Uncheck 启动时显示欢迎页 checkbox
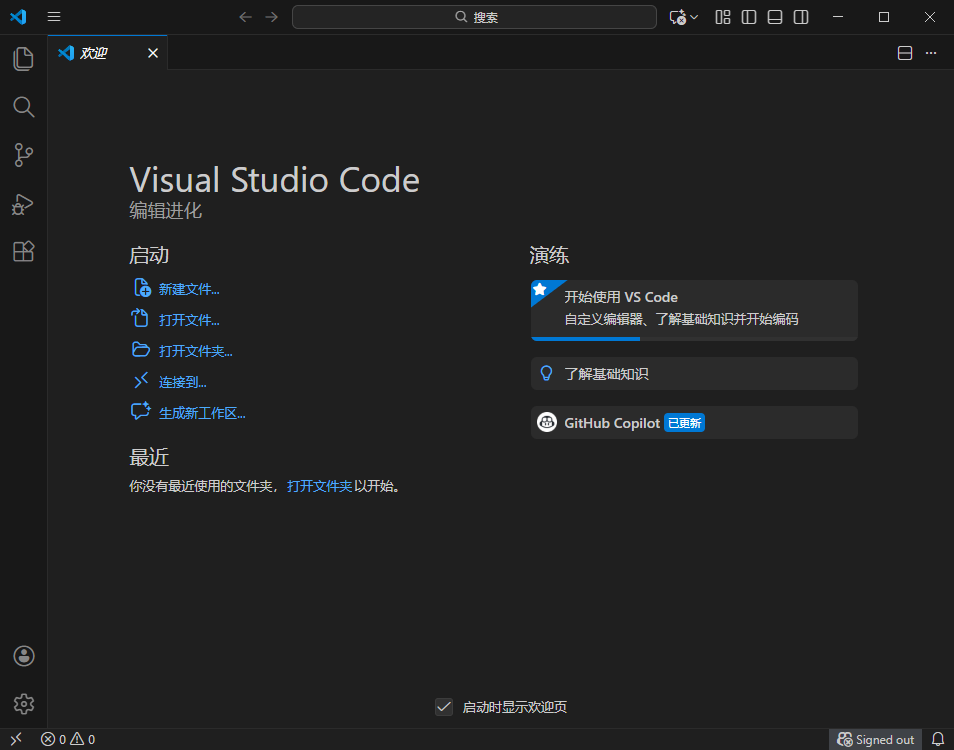Image resolution: width=954 pixels, height=750 pixels. tap(443, 706)
